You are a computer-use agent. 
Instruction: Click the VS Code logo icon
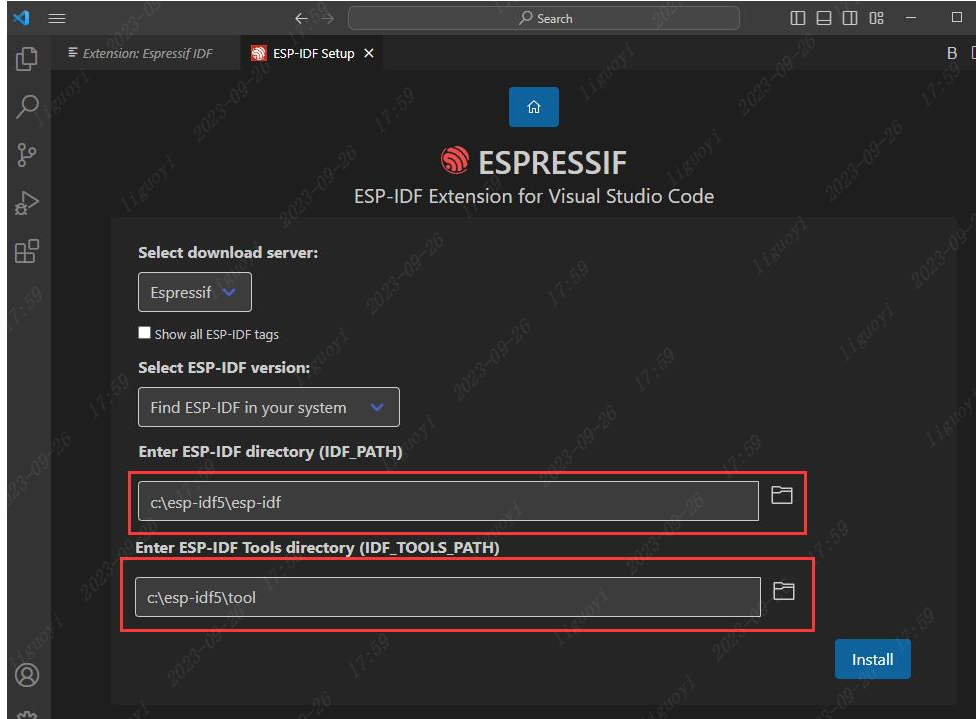[22, 17]
